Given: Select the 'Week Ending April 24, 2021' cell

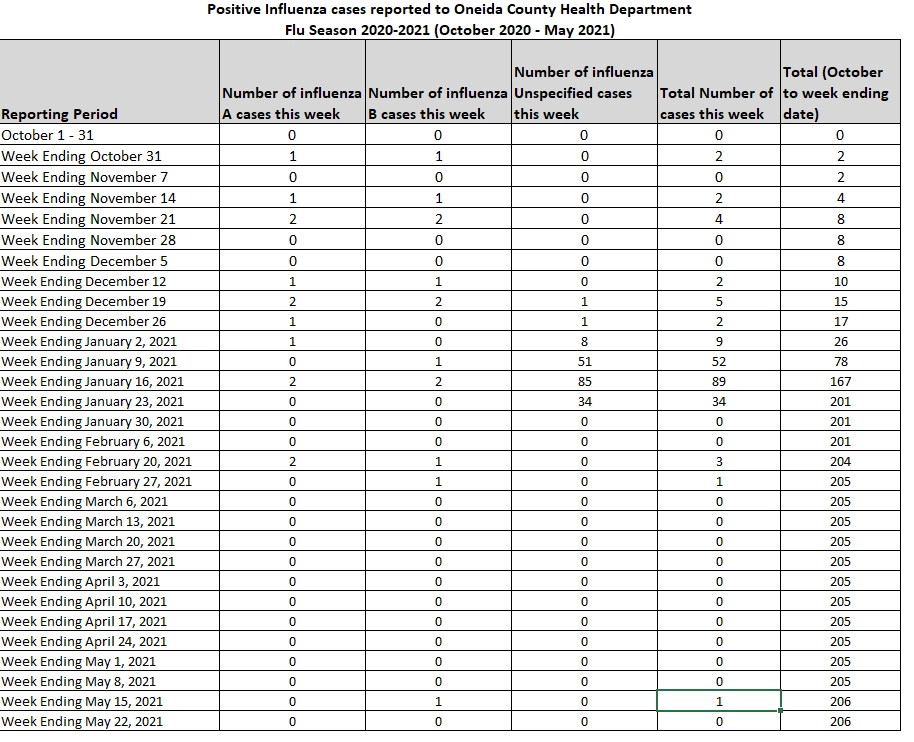Looking at the screenshot, I should 110,641.
